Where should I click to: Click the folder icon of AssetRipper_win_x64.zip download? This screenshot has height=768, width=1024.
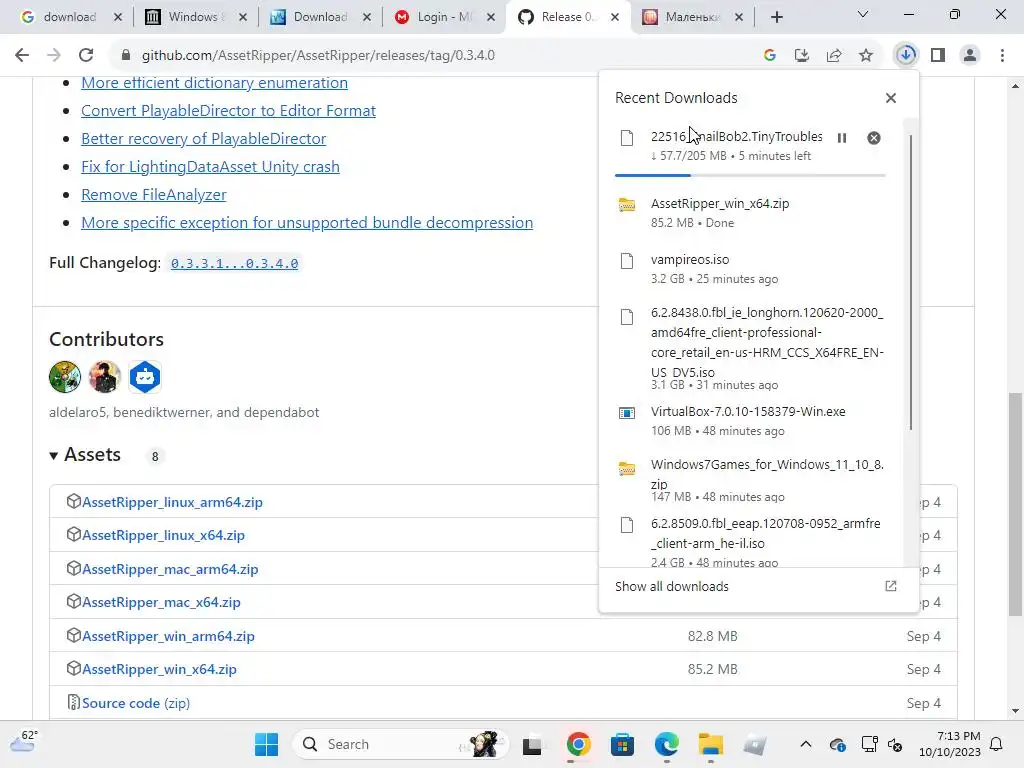627,204
